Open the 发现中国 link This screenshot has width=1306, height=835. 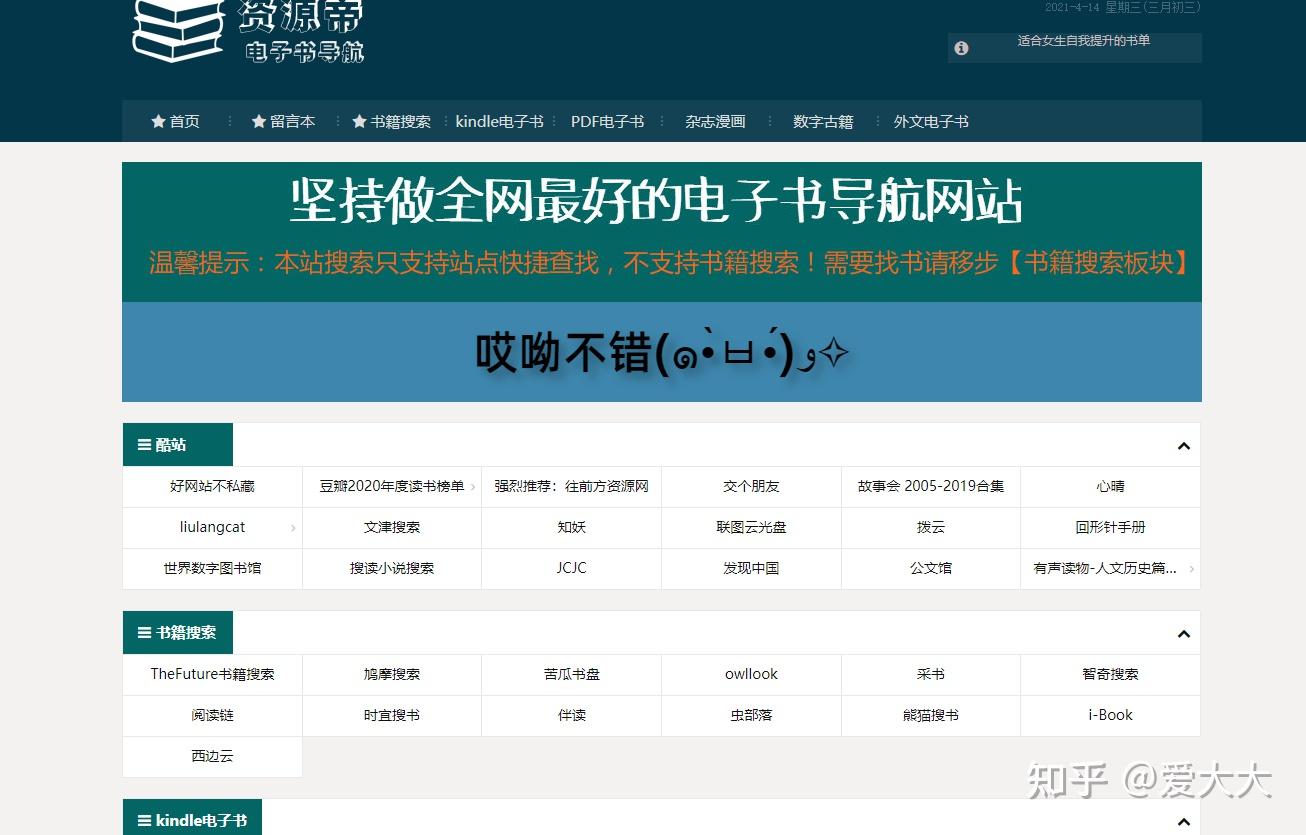pyautogui.click(x=751, y=568)
